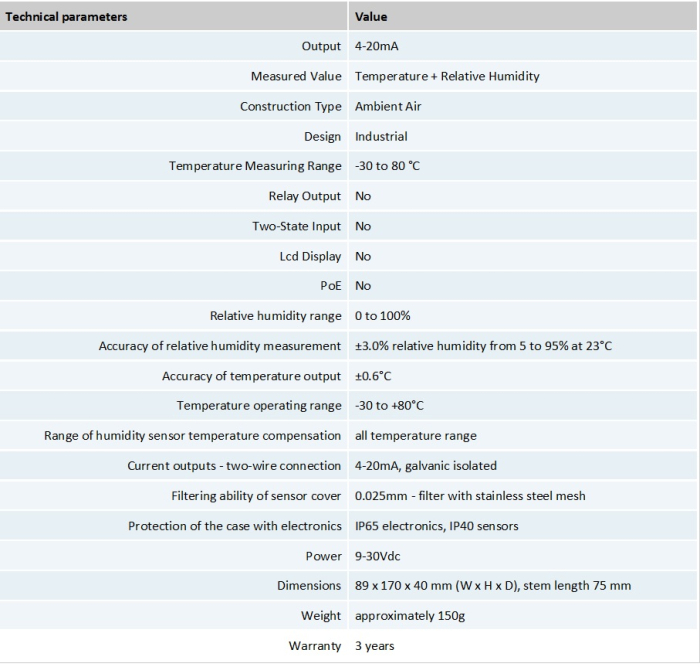Select the "4-20mA" output value
This screenshot has height=667, width=700.
point(378,47)
